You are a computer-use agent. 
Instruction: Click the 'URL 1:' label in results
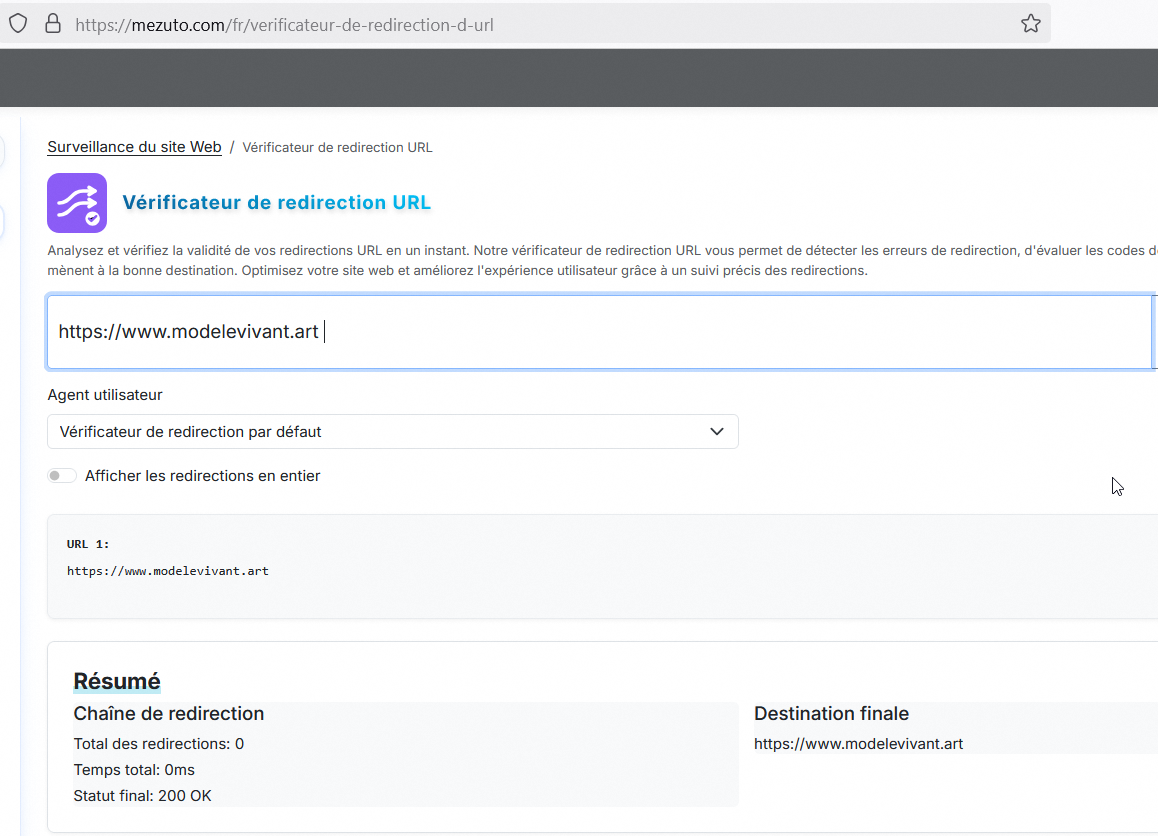[88, 544]
